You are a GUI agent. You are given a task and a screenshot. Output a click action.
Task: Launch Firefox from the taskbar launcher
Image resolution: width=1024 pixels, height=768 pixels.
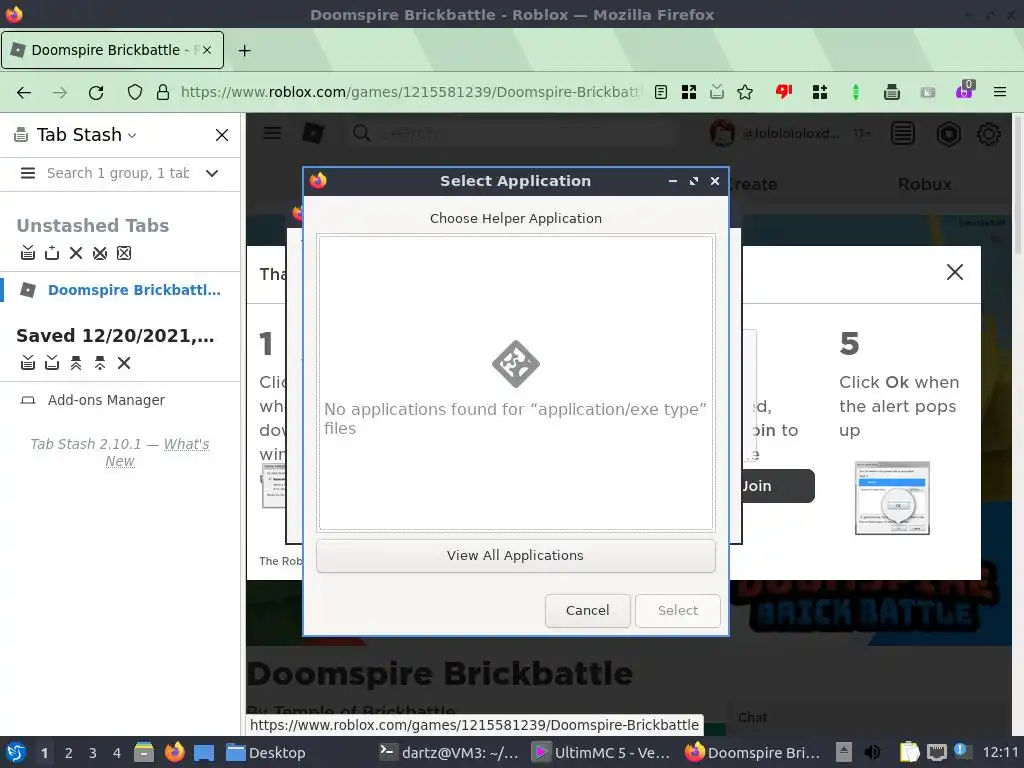tap(174, 752)
